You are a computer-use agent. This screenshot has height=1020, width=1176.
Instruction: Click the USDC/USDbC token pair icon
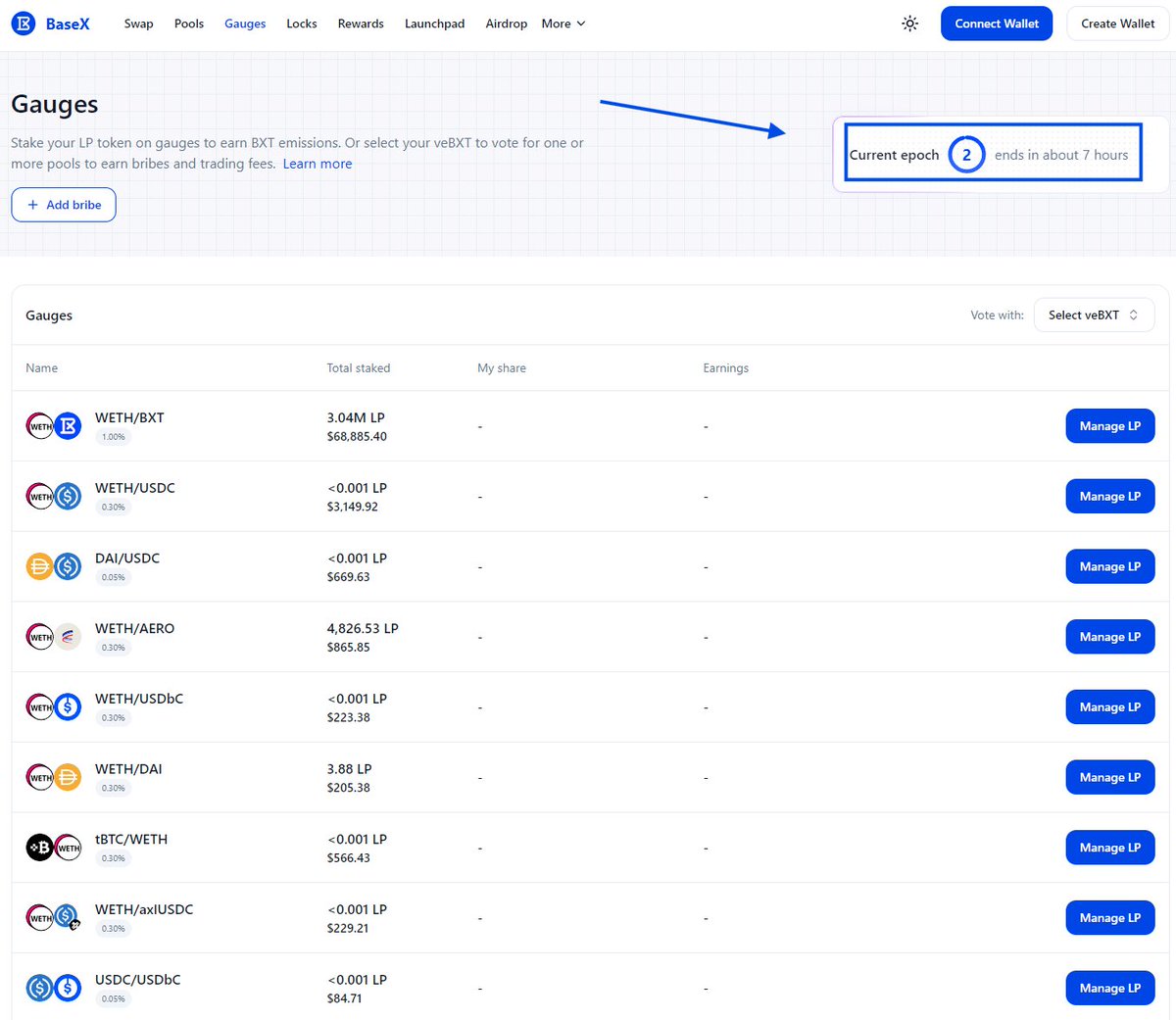[x=53, y=988]
